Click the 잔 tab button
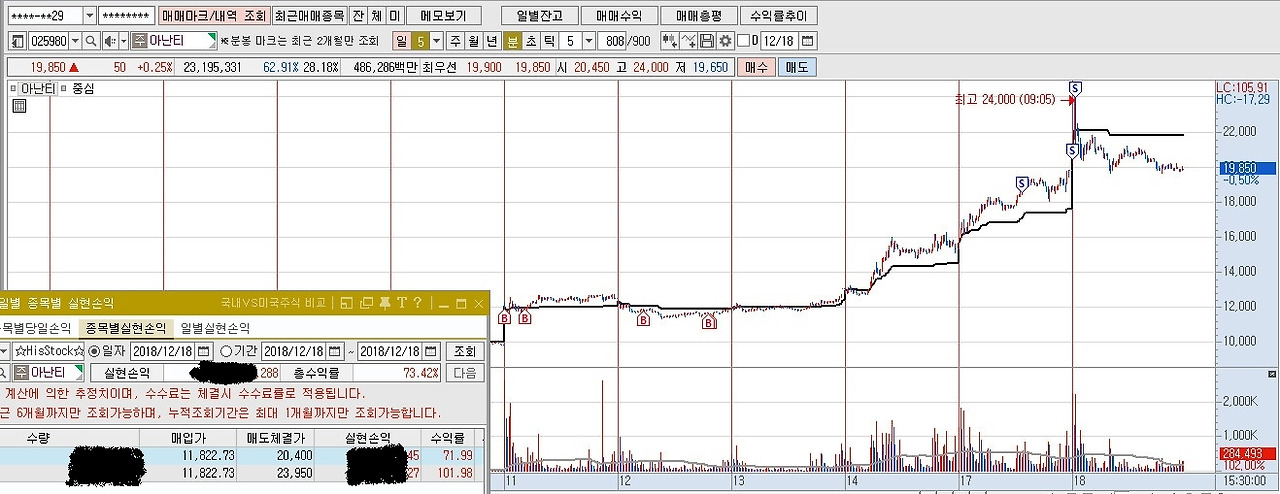The width and height of the screenshot is (1280, 494). click(357, 16)
